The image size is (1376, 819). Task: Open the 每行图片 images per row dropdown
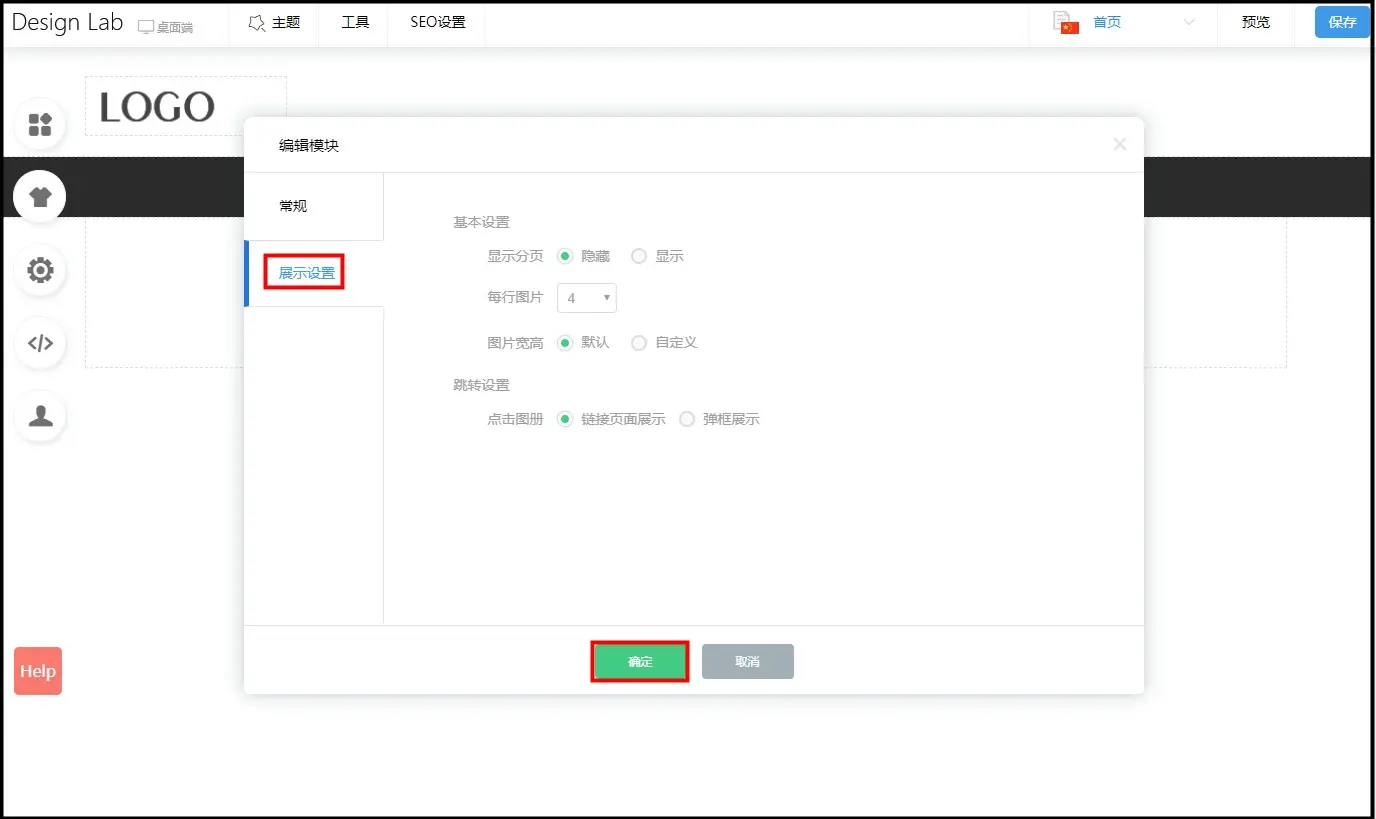(586, 298)
